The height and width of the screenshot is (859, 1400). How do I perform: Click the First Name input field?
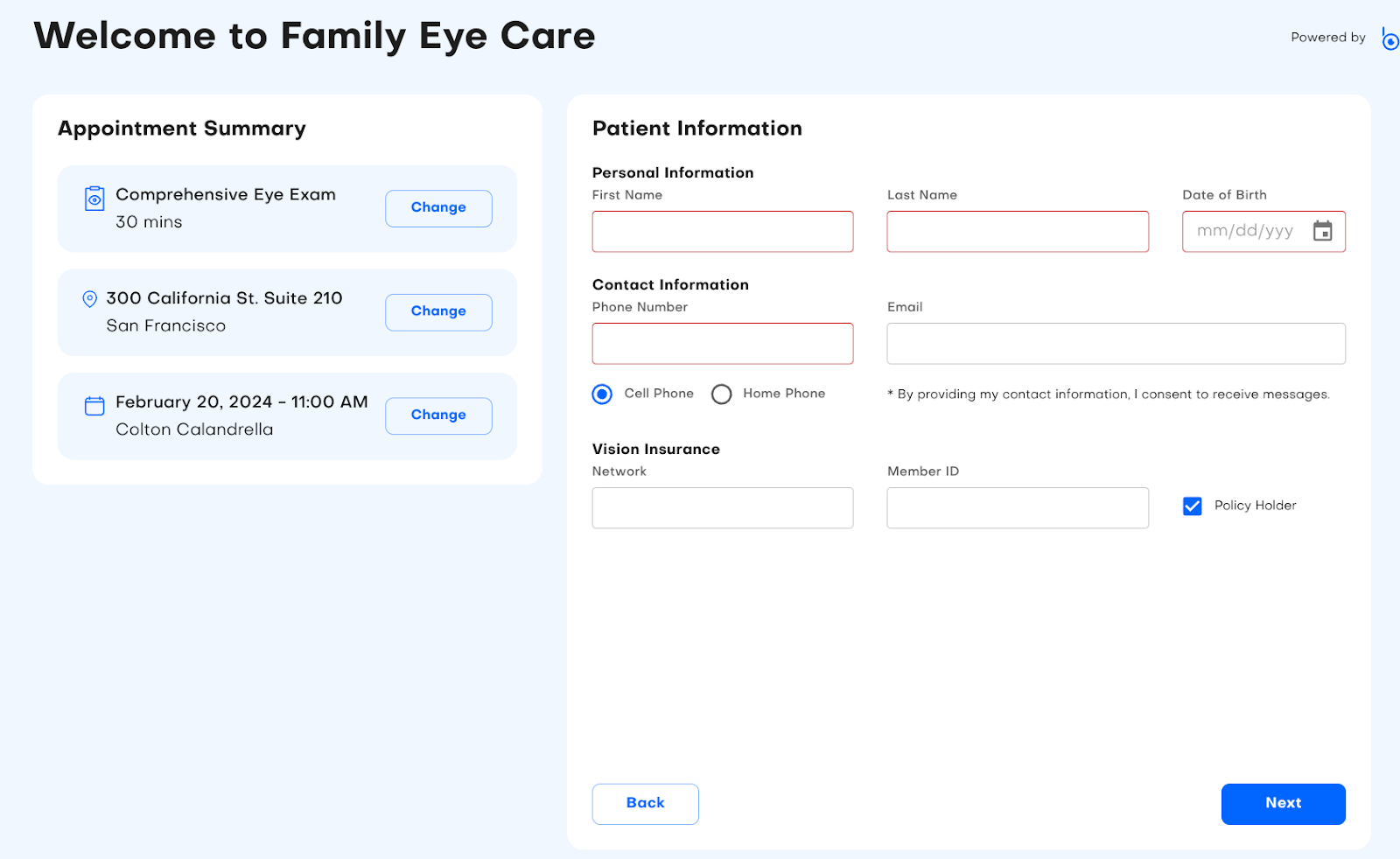point(722,231)
